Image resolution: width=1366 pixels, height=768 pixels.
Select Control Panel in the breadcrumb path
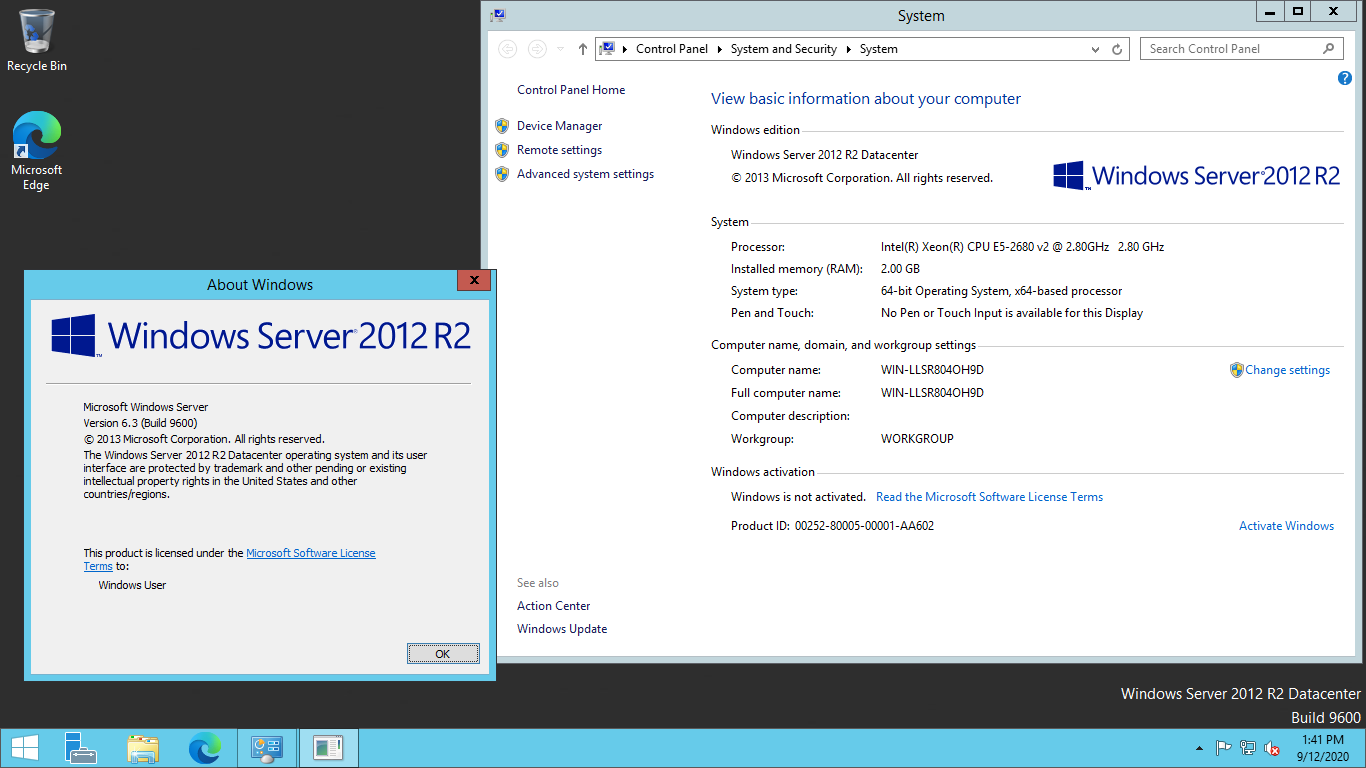click(671, 49)
